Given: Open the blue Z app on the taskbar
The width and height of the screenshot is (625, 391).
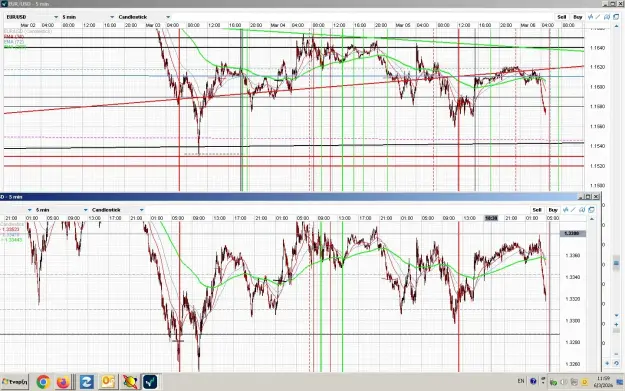Looking at the screenshot, I should coord(86,382).
